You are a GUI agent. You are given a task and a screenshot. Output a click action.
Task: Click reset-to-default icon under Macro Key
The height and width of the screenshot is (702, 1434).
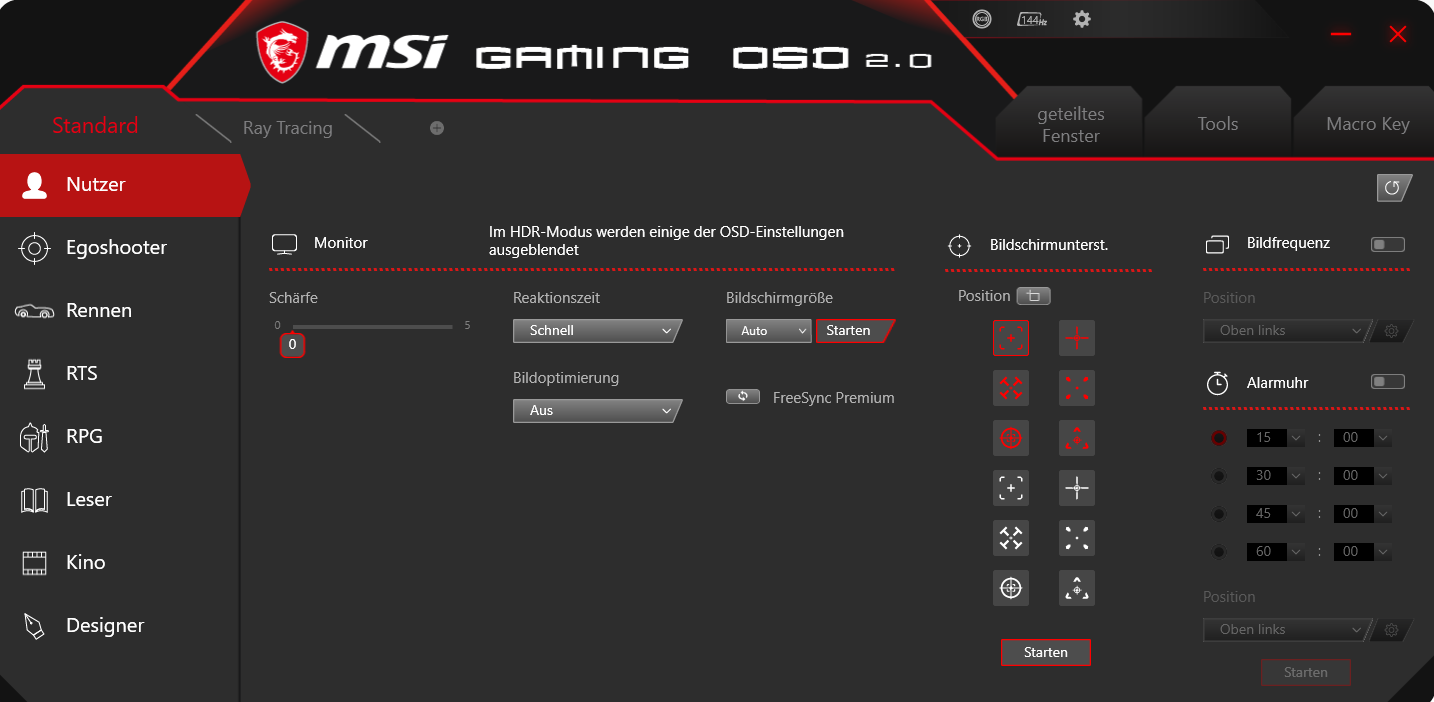[1394, 188]
